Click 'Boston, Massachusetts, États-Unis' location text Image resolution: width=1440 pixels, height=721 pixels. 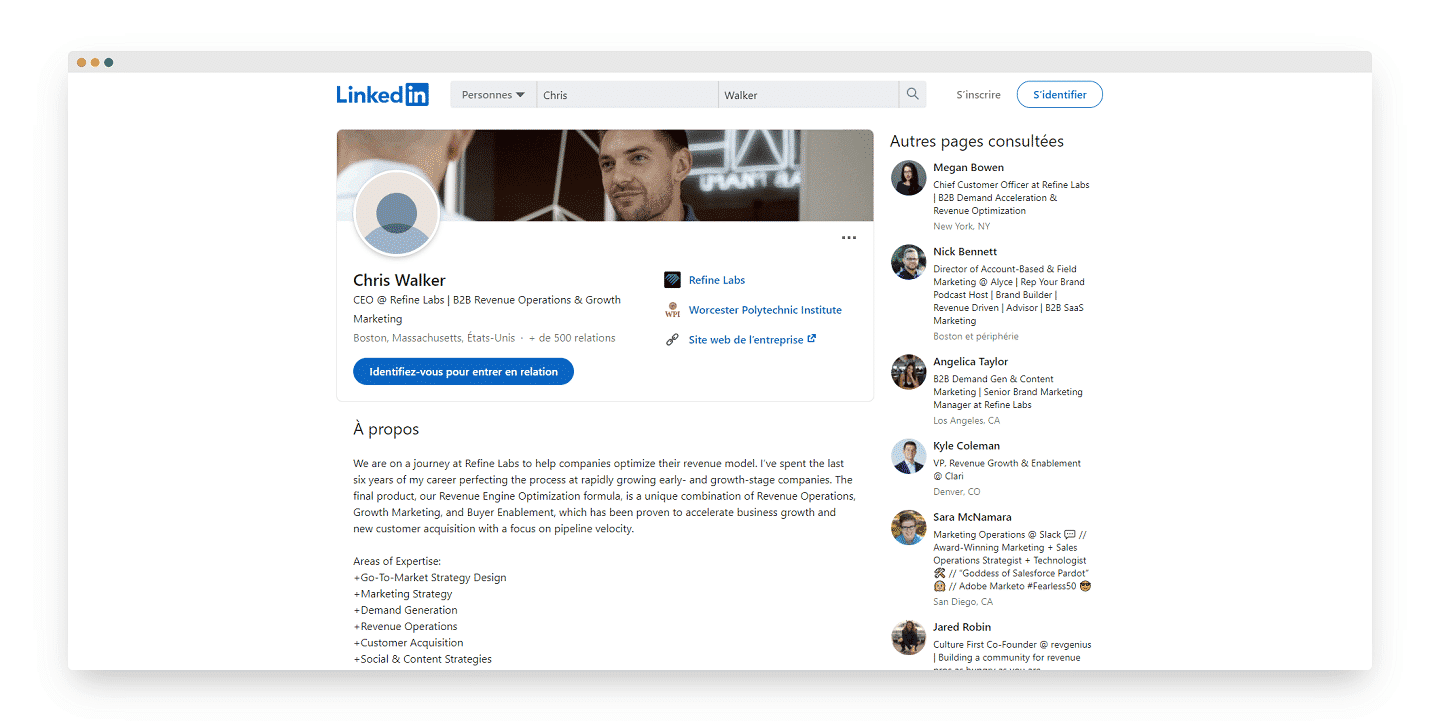434,338
